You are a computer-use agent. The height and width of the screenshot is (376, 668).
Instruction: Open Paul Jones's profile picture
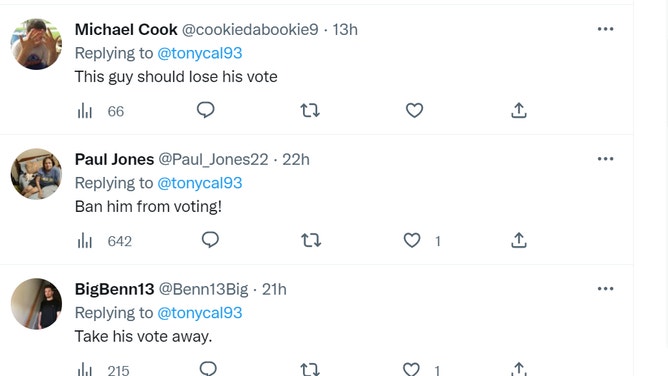pos(36,174)
